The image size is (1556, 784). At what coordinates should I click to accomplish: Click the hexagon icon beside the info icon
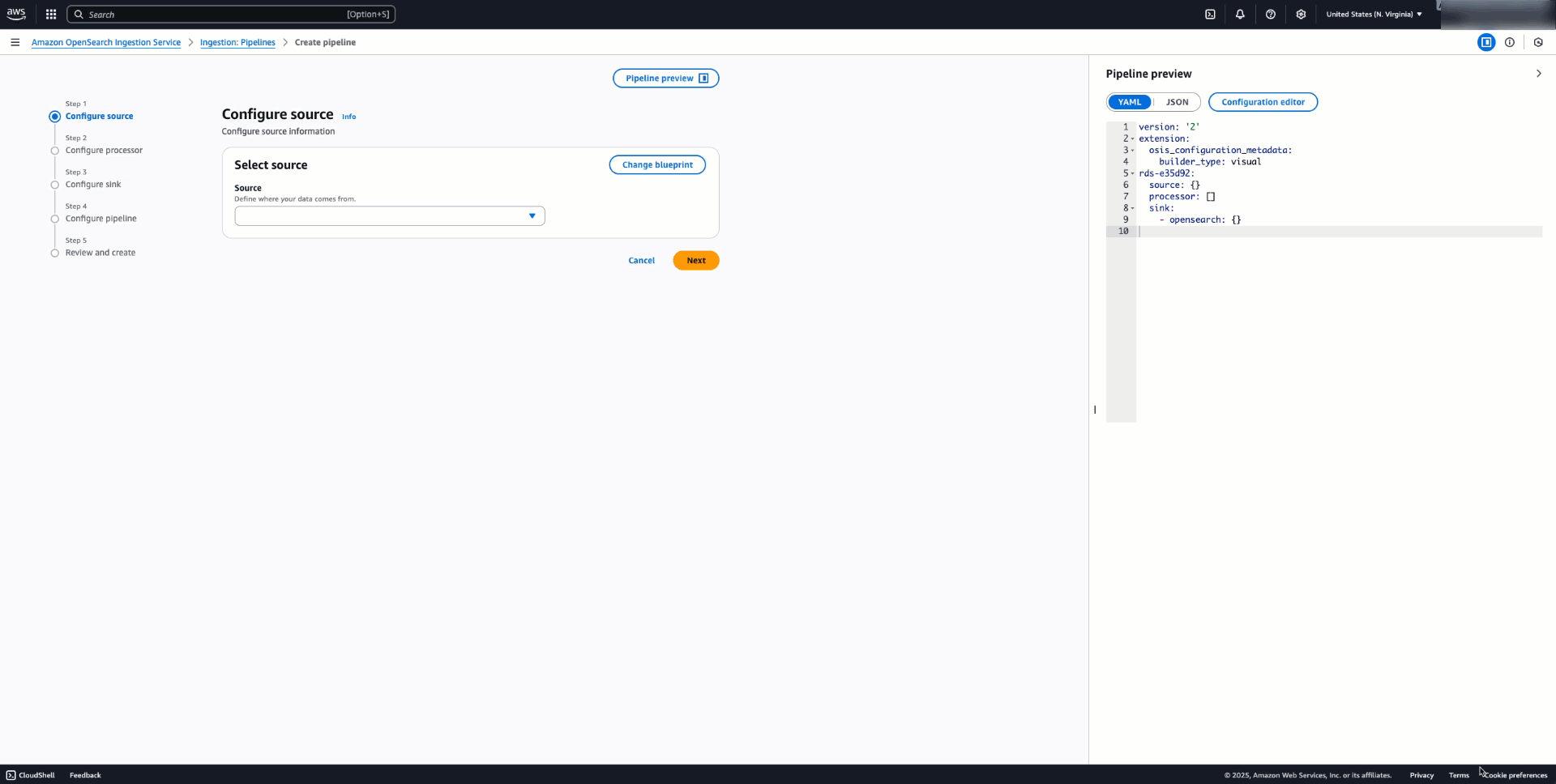coord(1538,42)
